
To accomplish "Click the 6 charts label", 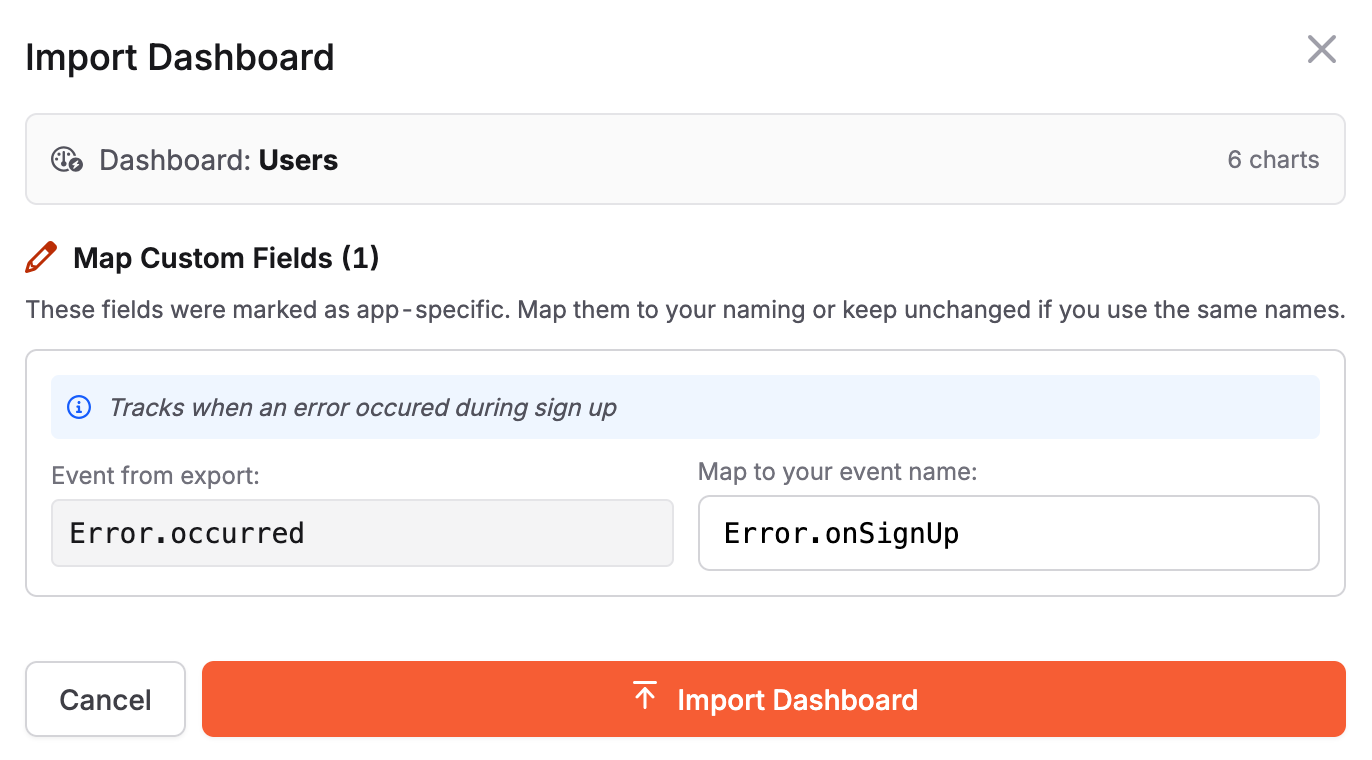I will click(1272, 160).
